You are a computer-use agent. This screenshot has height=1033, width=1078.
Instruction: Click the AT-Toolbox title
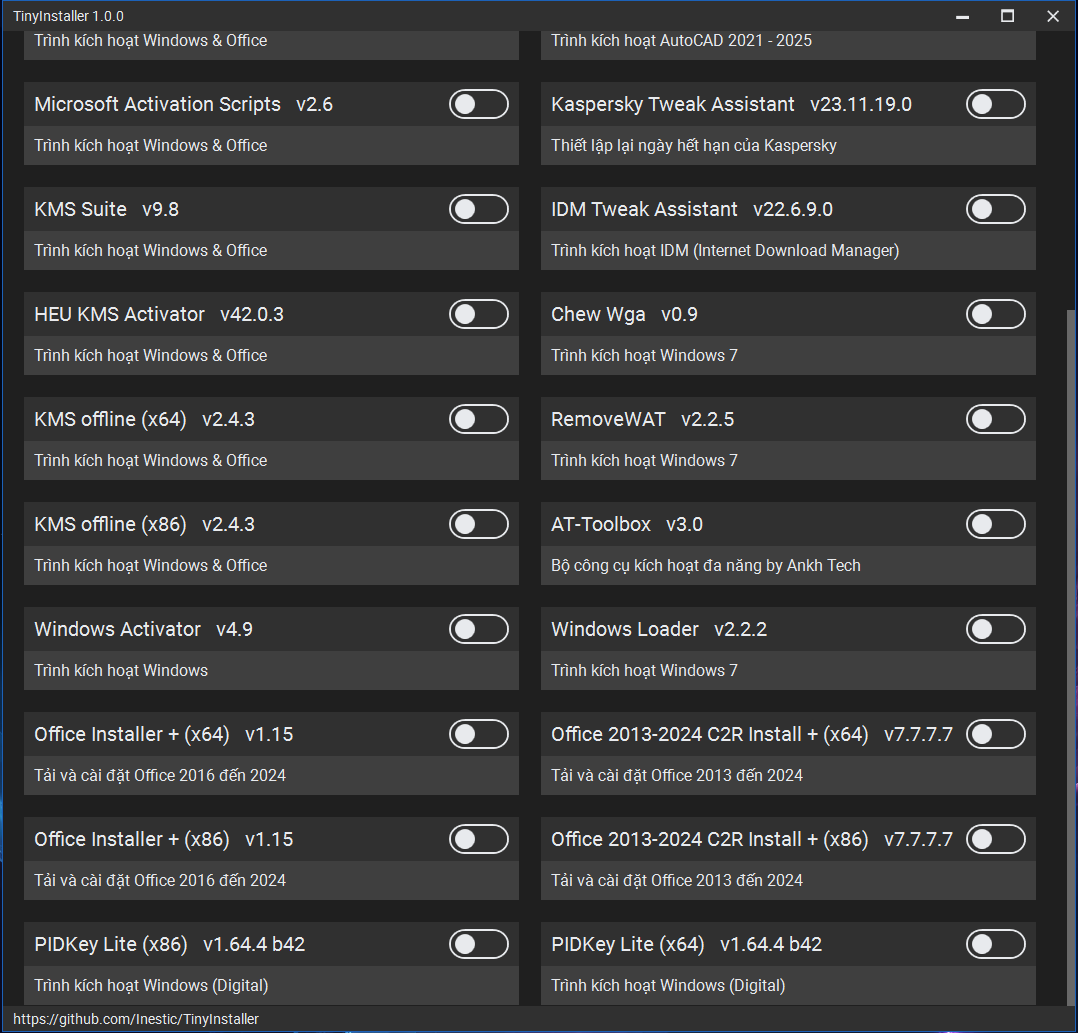[x=601, y=524]
